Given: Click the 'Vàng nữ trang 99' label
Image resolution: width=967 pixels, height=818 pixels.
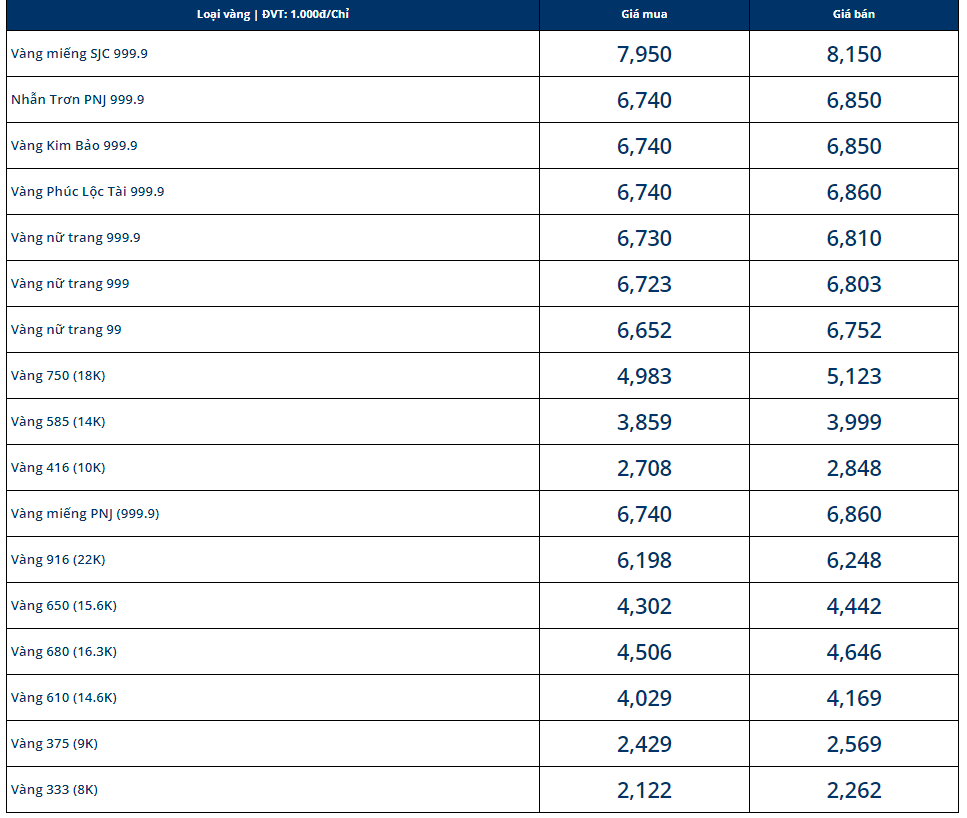Looking at the screenshot, I should (x=66, y=329).
